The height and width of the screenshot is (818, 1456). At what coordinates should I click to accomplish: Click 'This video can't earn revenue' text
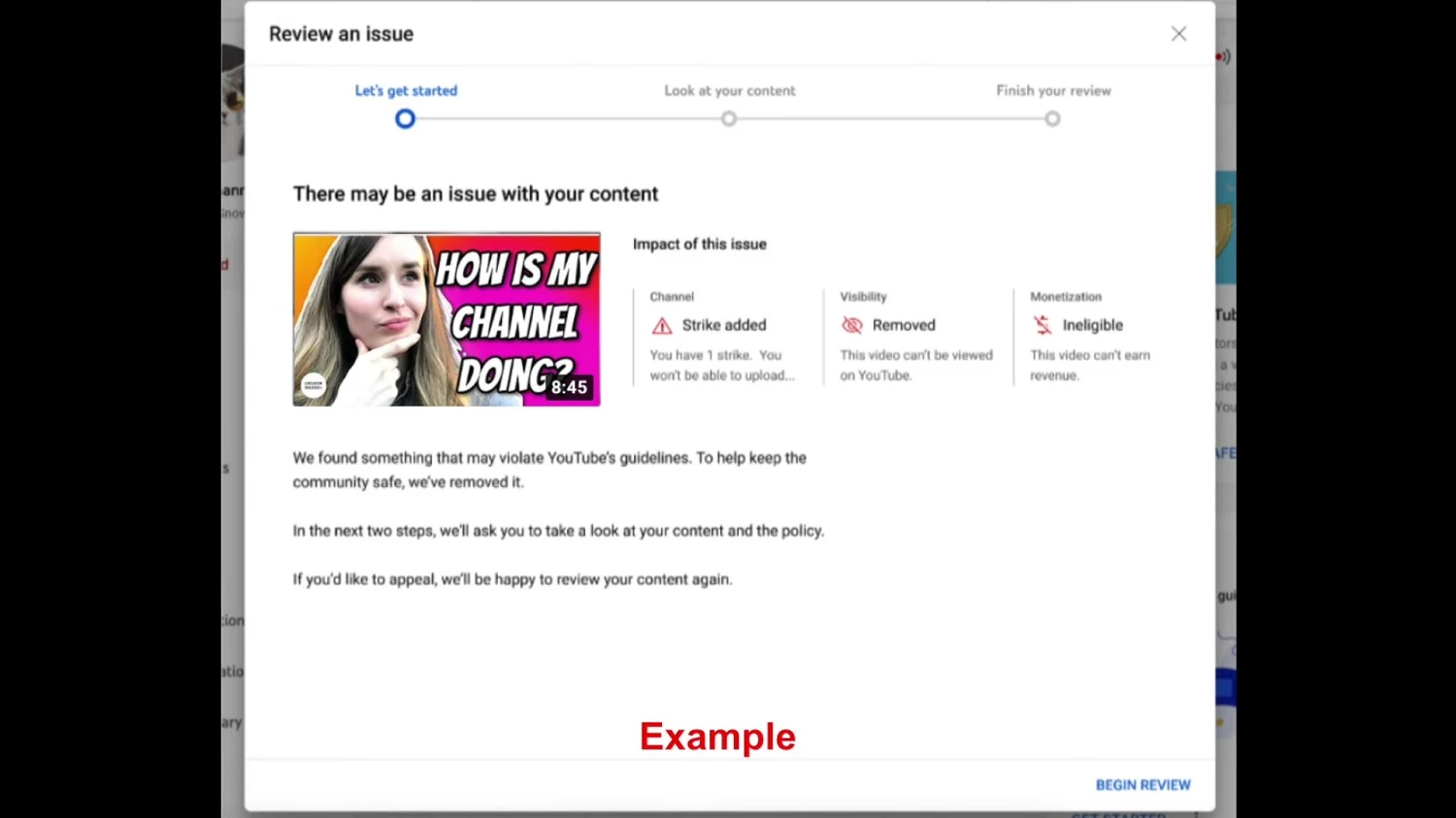[1090, 366]
